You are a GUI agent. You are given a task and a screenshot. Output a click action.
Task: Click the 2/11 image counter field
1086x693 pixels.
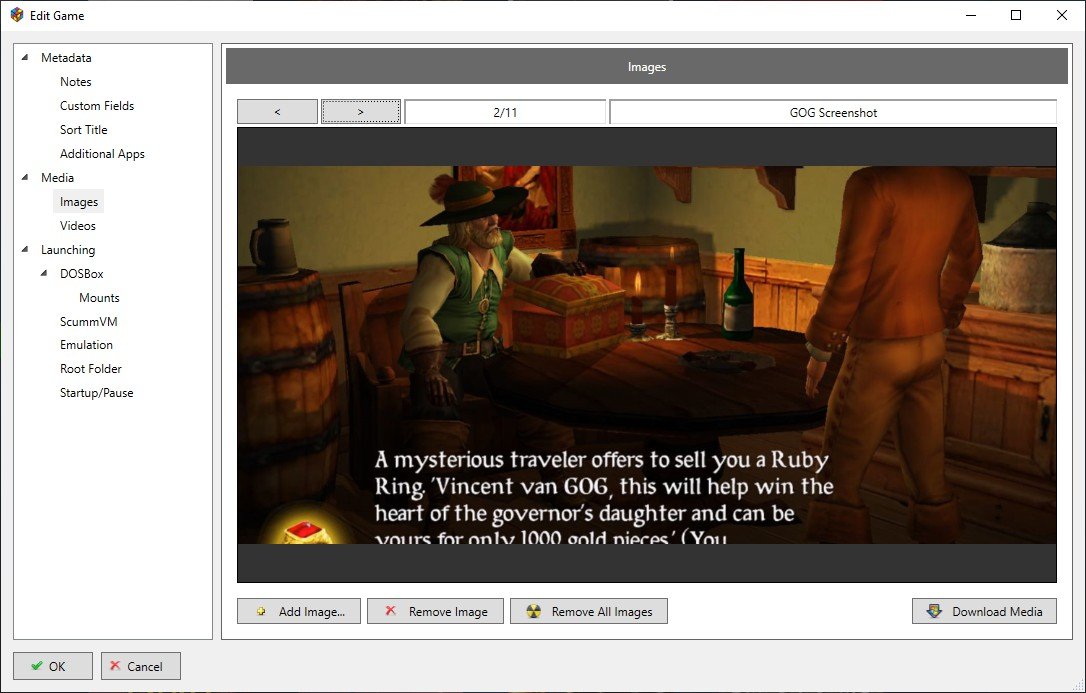click(x=506, y=112)
